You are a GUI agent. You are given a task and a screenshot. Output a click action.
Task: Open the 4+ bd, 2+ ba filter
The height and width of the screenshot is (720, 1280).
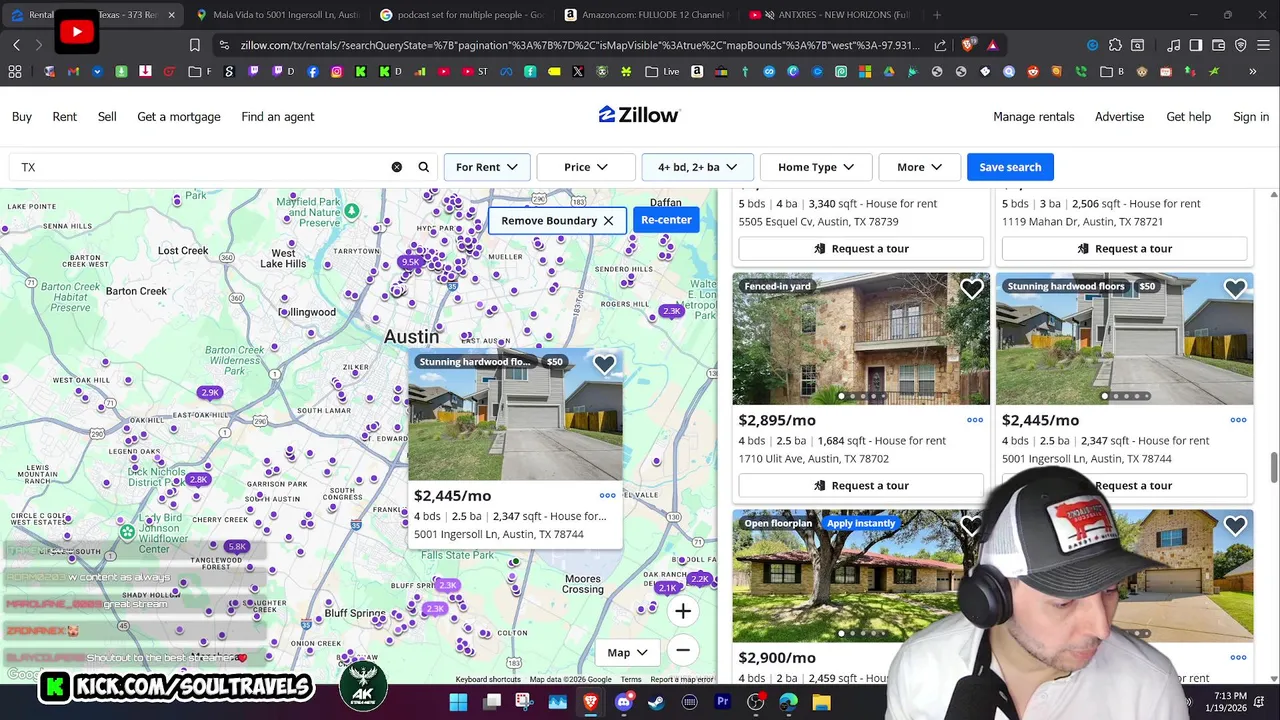point(697,167)
